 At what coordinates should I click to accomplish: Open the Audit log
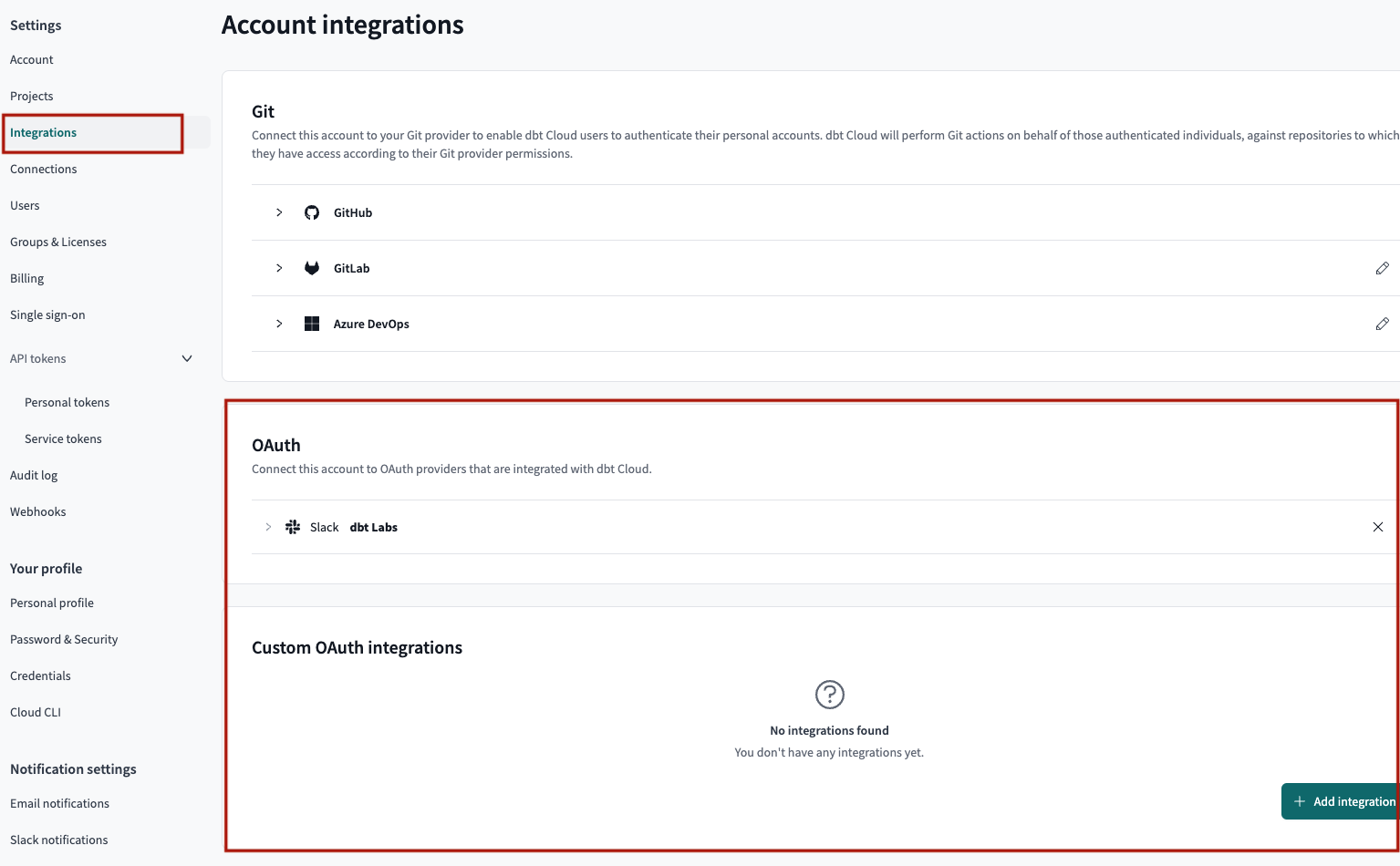click(x=34, y=475)
